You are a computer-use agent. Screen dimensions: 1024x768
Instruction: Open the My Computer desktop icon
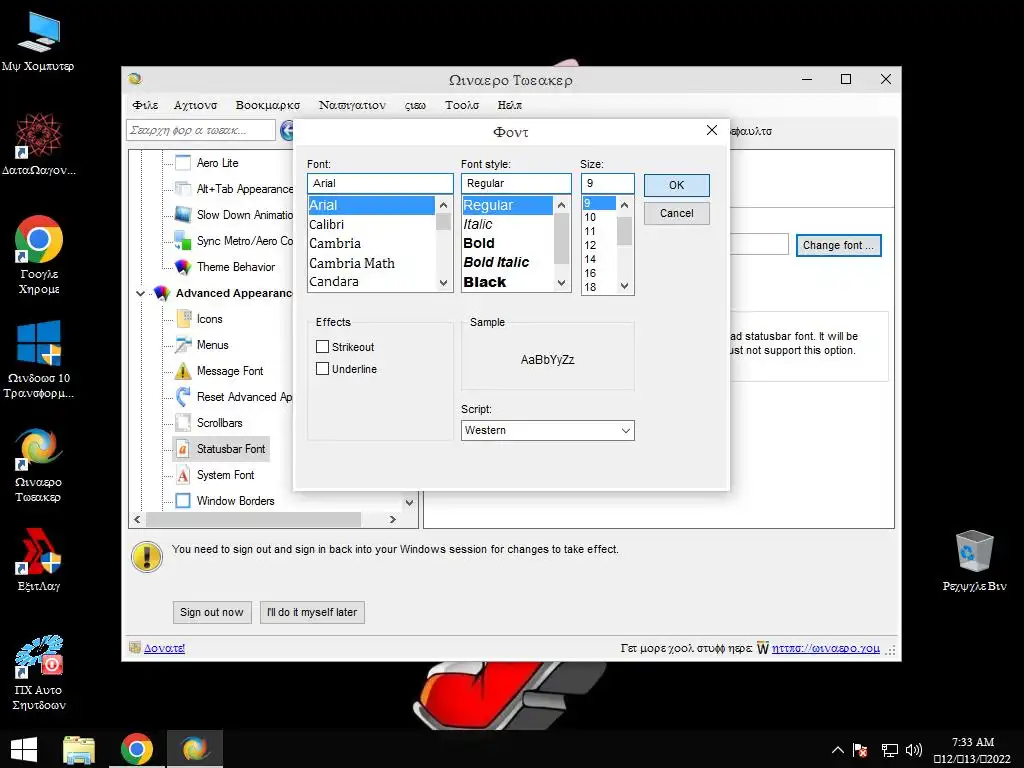pos(39,41)
